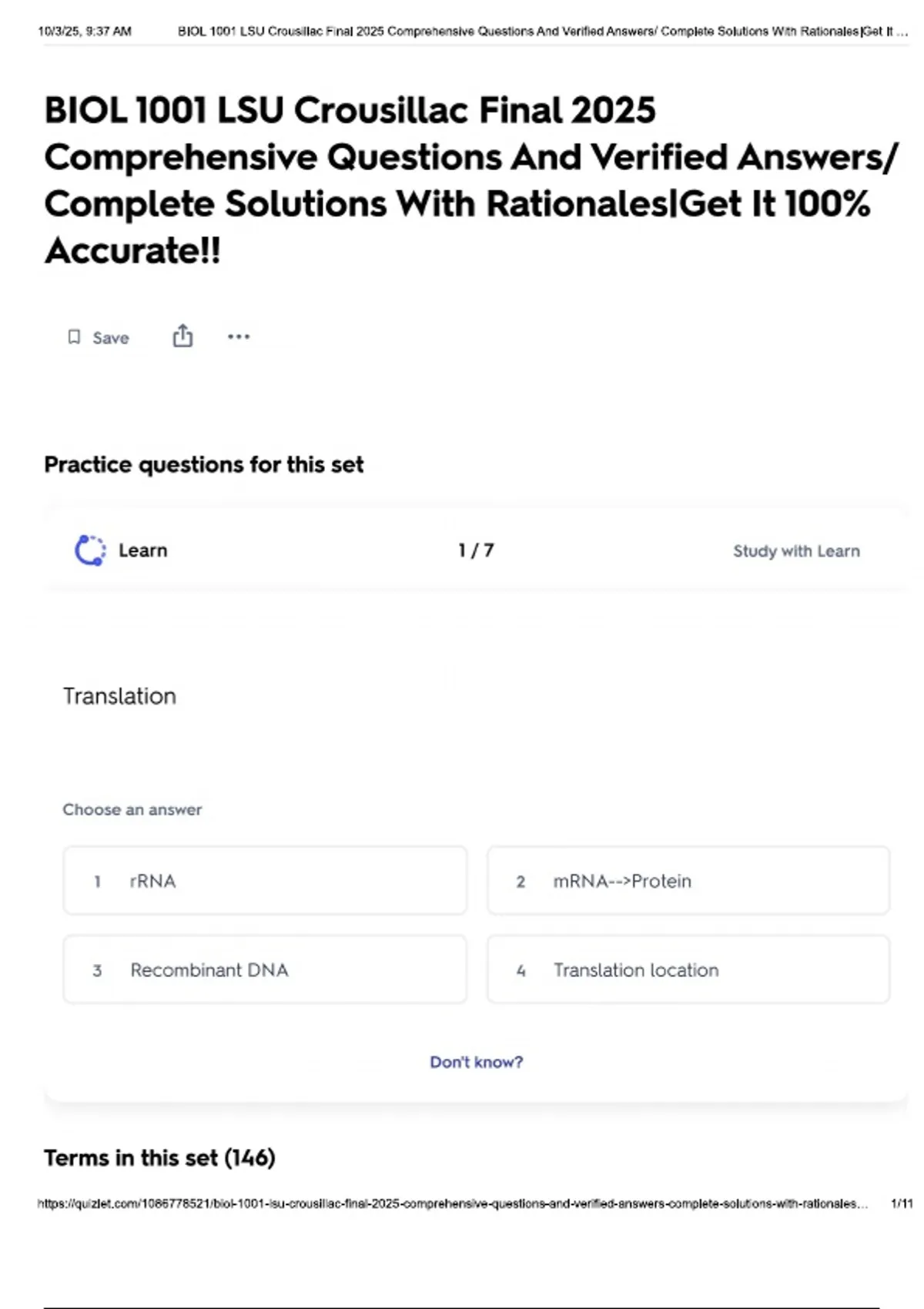The height and width of the screenshot is (1309, 924).
Task: Click the Translation question prompt
Action: (x=119, y=696)
